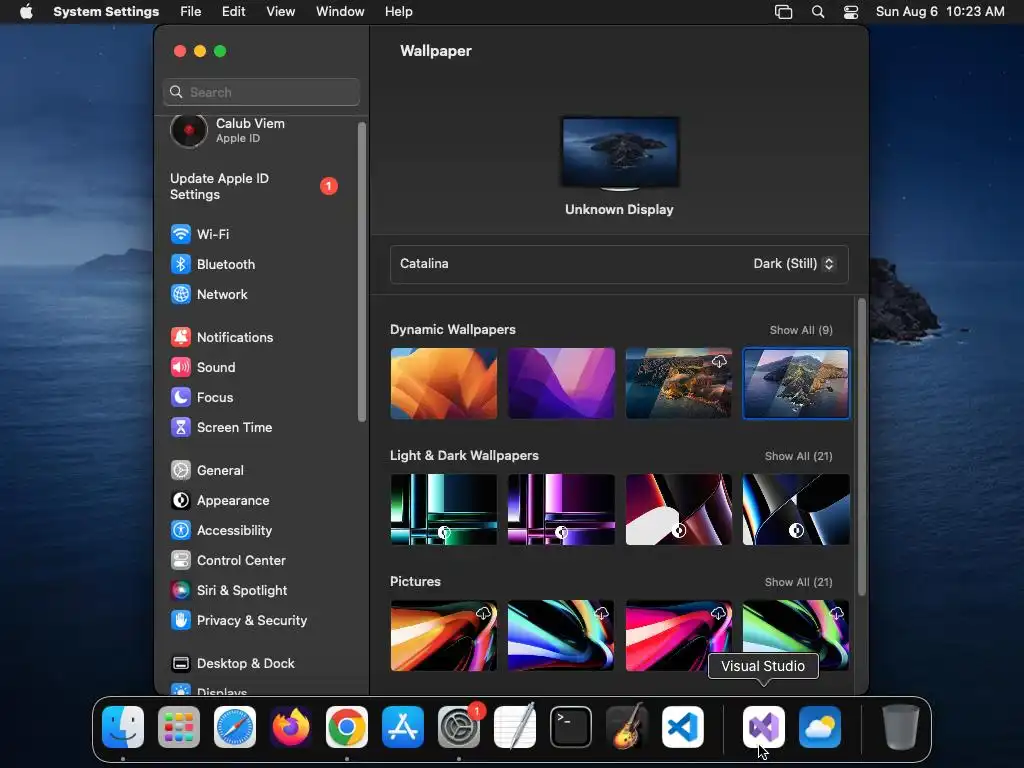Screen dimensions: 1024x768
Task: Open the File menu
Action: [x=191, y=12]
